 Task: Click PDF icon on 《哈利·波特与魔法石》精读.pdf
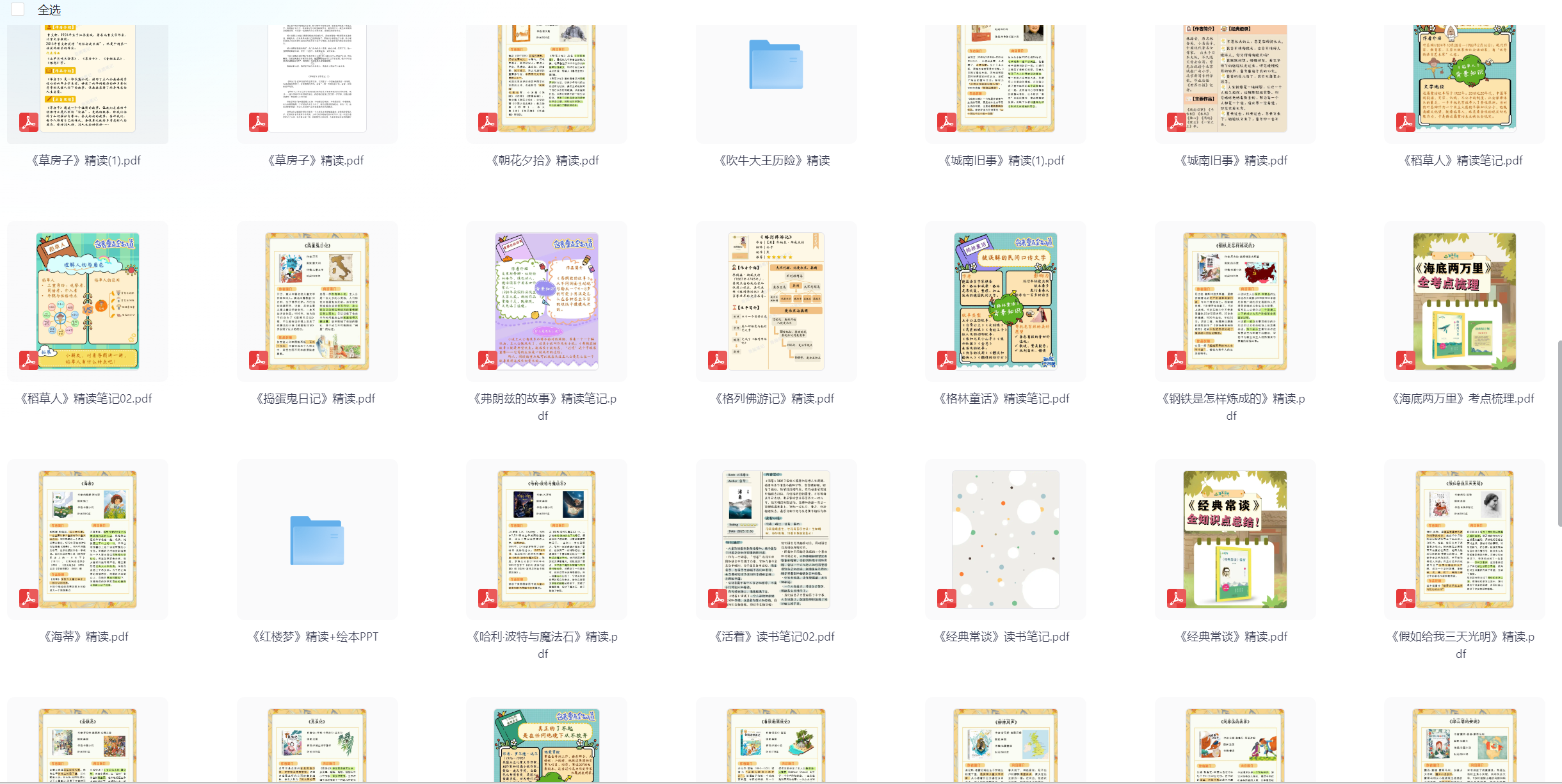[488, 598]
